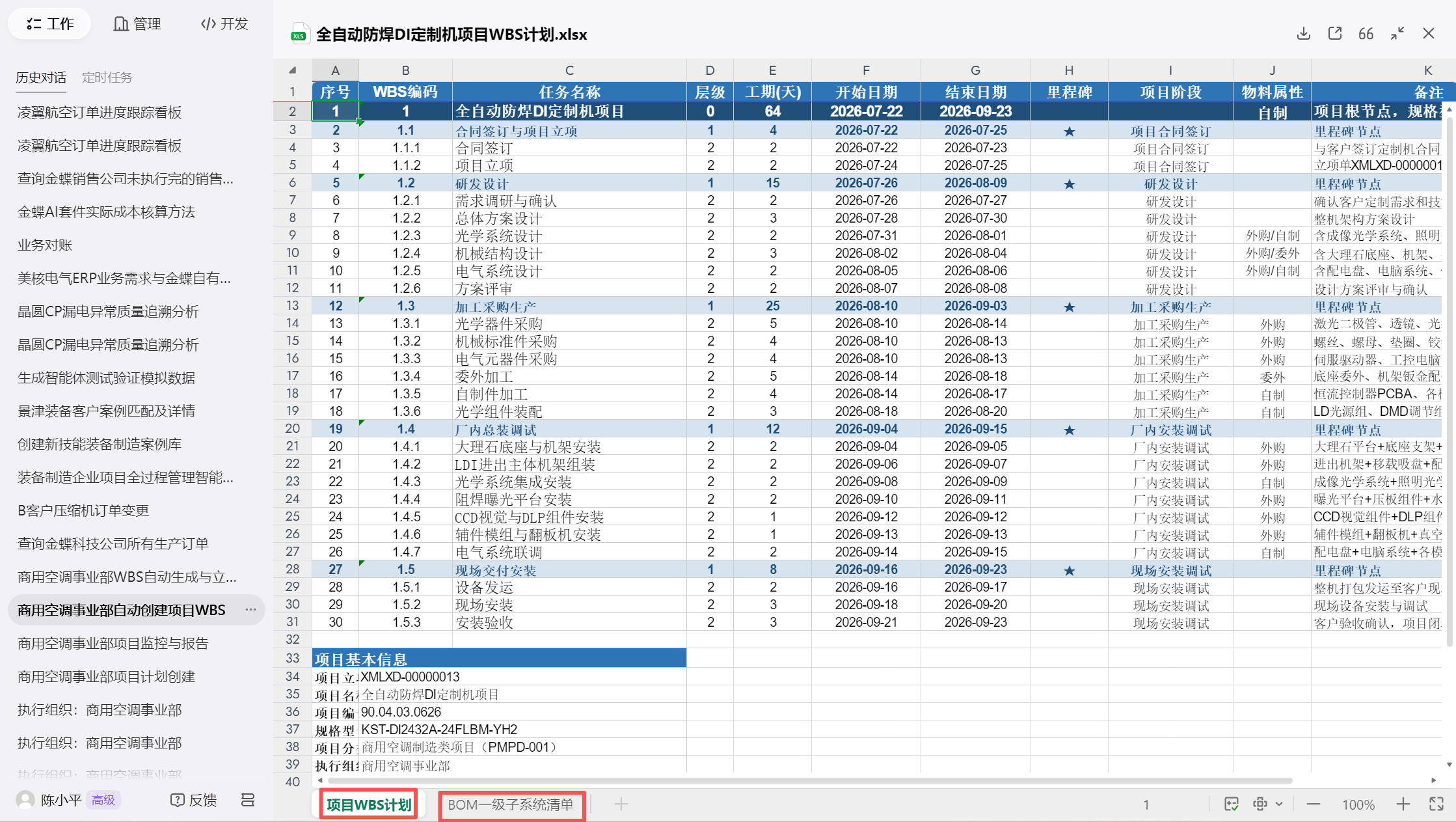Click the star milestone in row 1.3
1456x822 pixels.
1069,307
